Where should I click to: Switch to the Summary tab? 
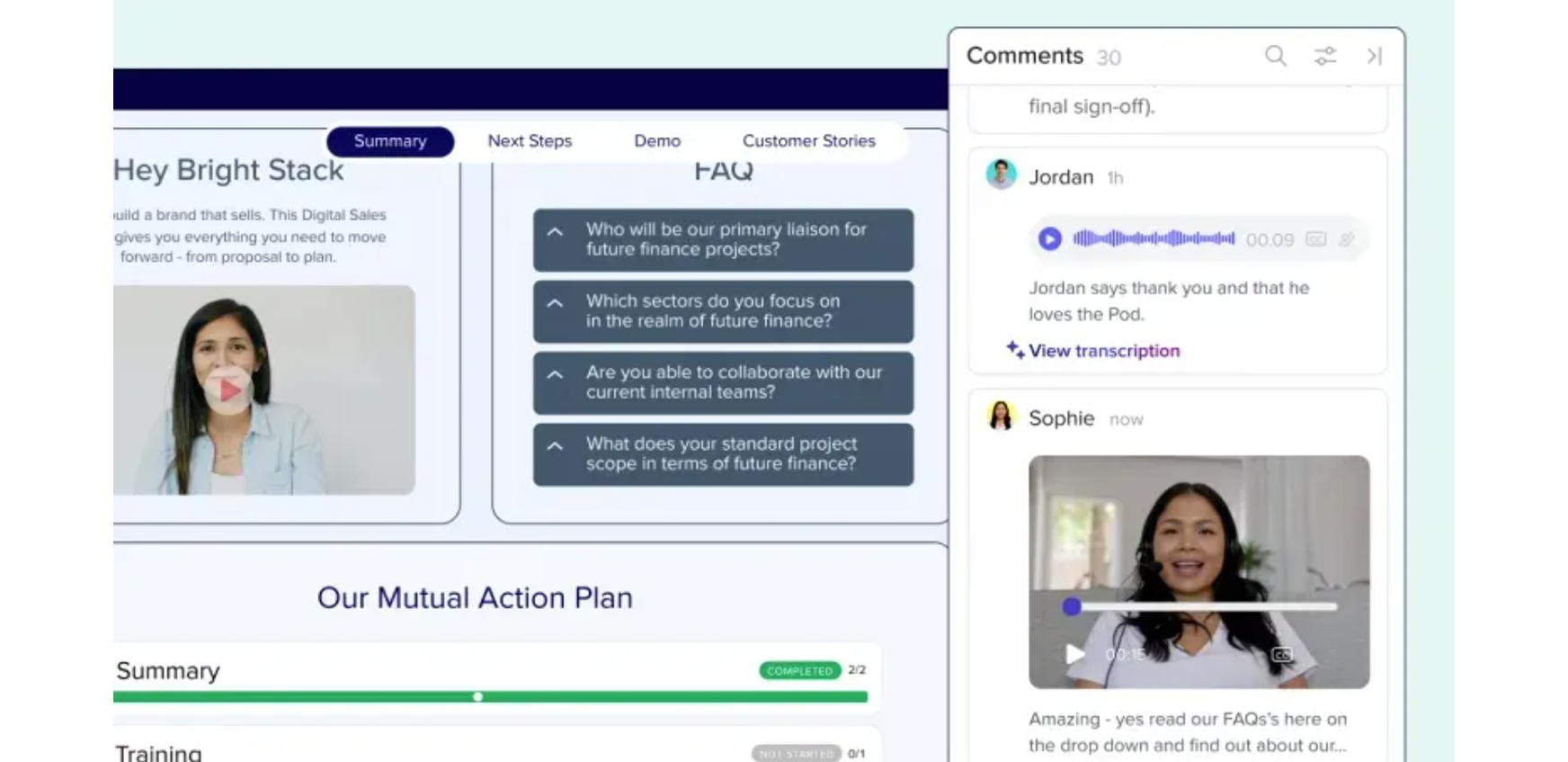(390, 141)
